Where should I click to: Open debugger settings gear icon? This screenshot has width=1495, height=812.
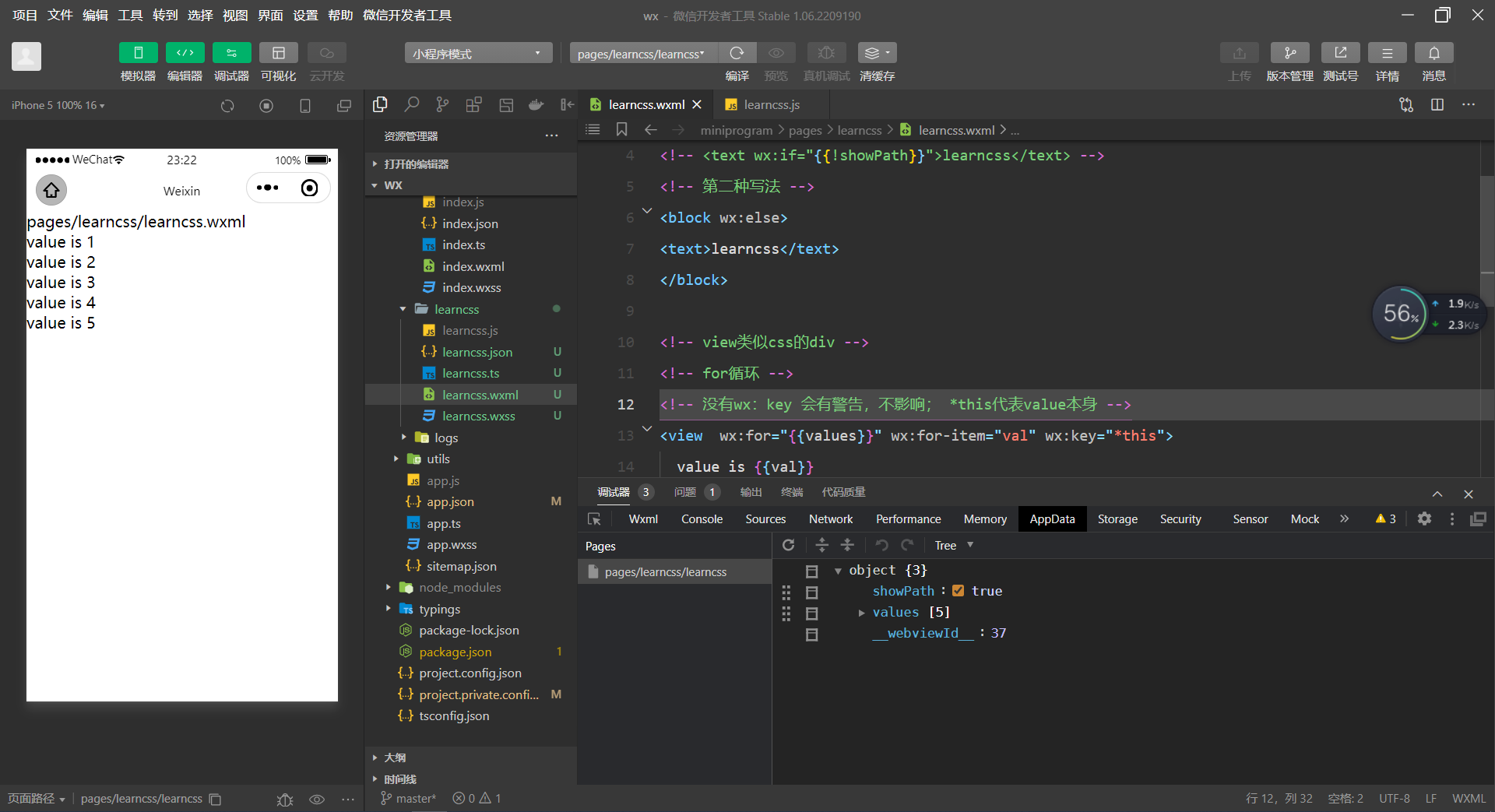click(1424, 518)
